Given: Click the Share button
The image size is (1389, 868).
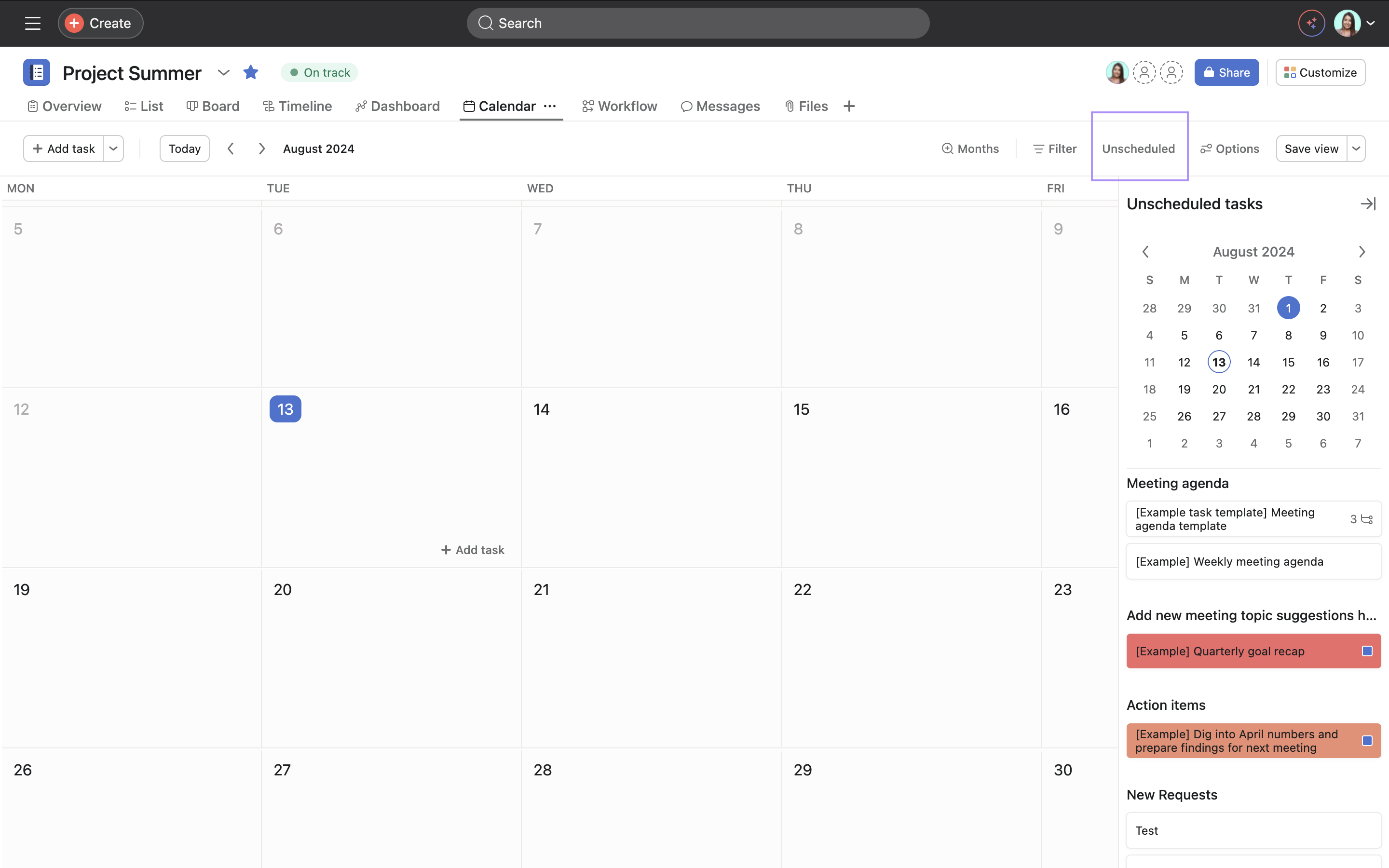Looking at the screenshot, I should 1226,72.
